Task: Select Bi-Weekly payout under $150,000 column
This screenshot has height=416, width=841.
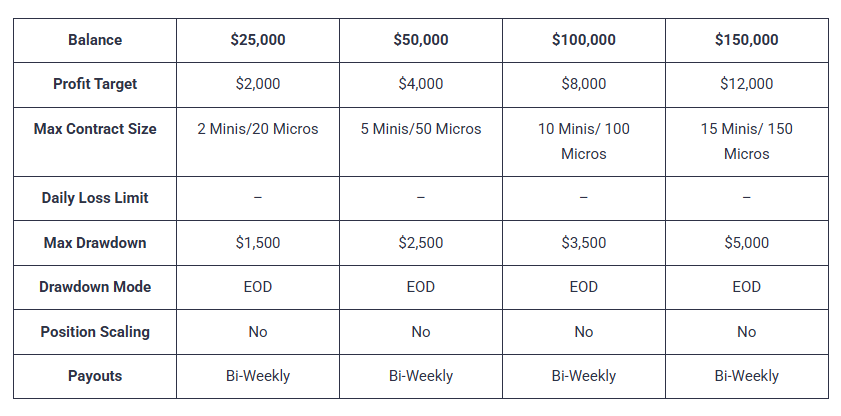Action: [747, 376]
